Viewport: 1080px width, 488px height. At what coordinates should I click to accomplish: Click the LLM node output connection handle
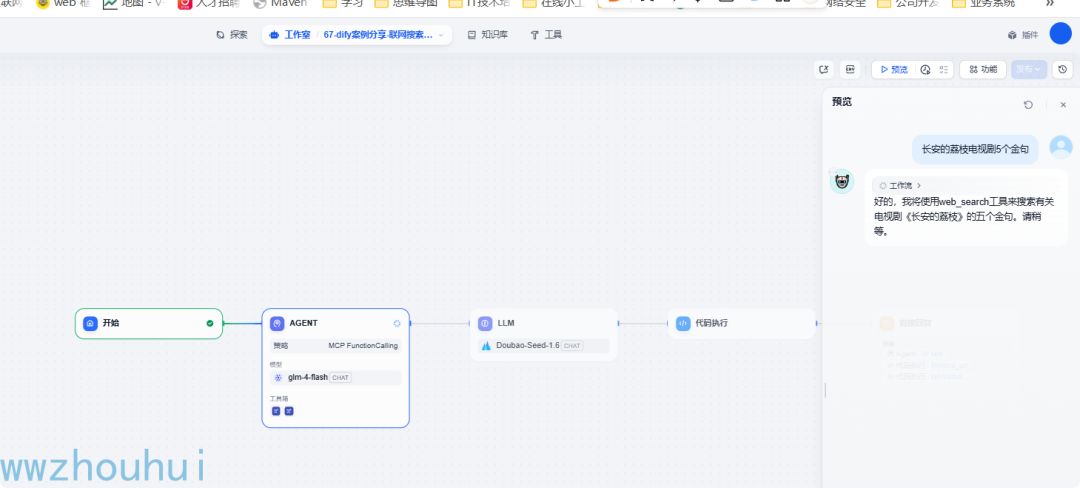click(618, 323)
